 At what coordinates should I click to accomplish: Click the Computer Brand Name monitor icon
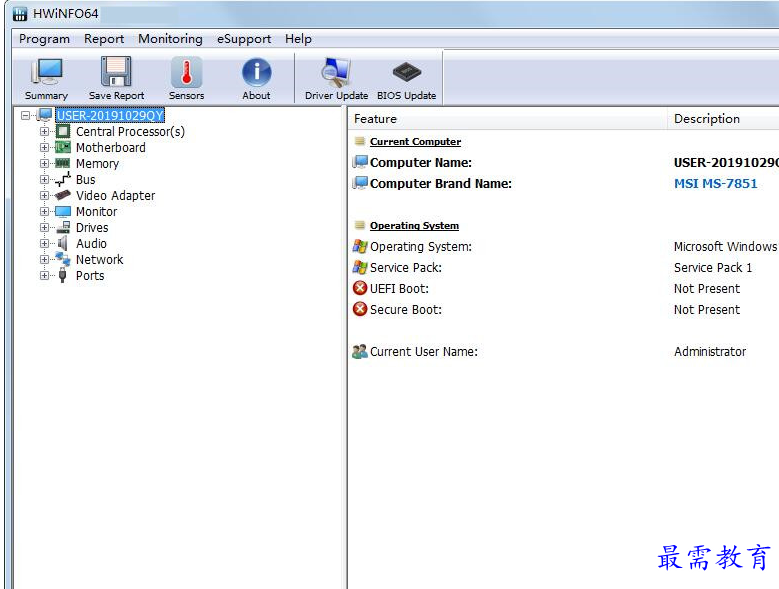click(360, 183)
